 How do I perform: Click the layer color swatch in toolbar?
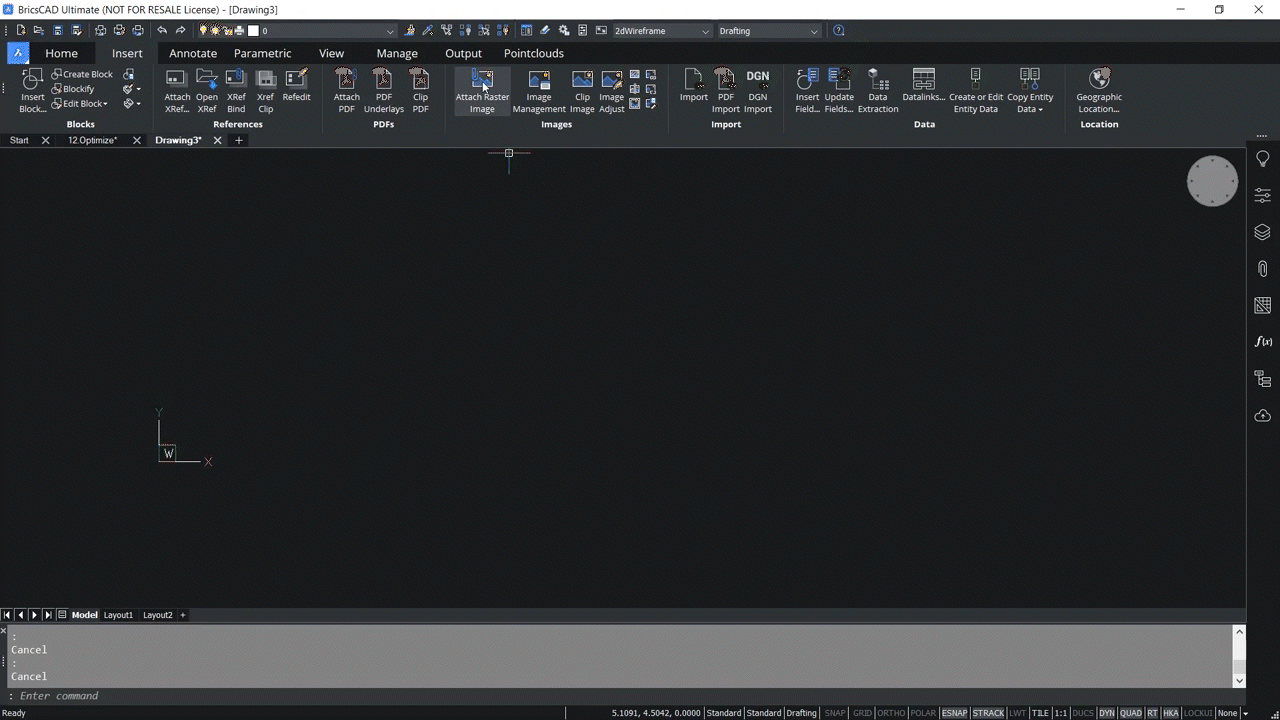tap(253, 31)
